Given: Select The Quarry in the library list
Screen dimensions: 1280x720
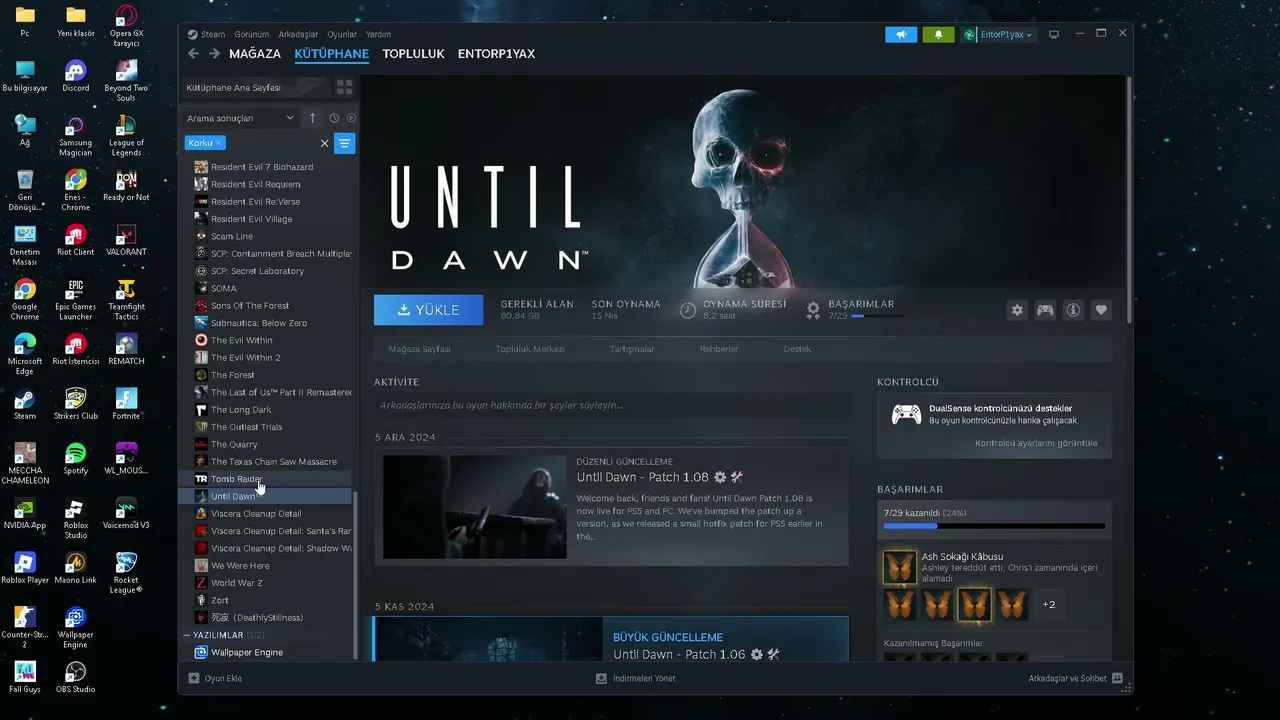Looking at the screenshot, I should coord(265,444).
